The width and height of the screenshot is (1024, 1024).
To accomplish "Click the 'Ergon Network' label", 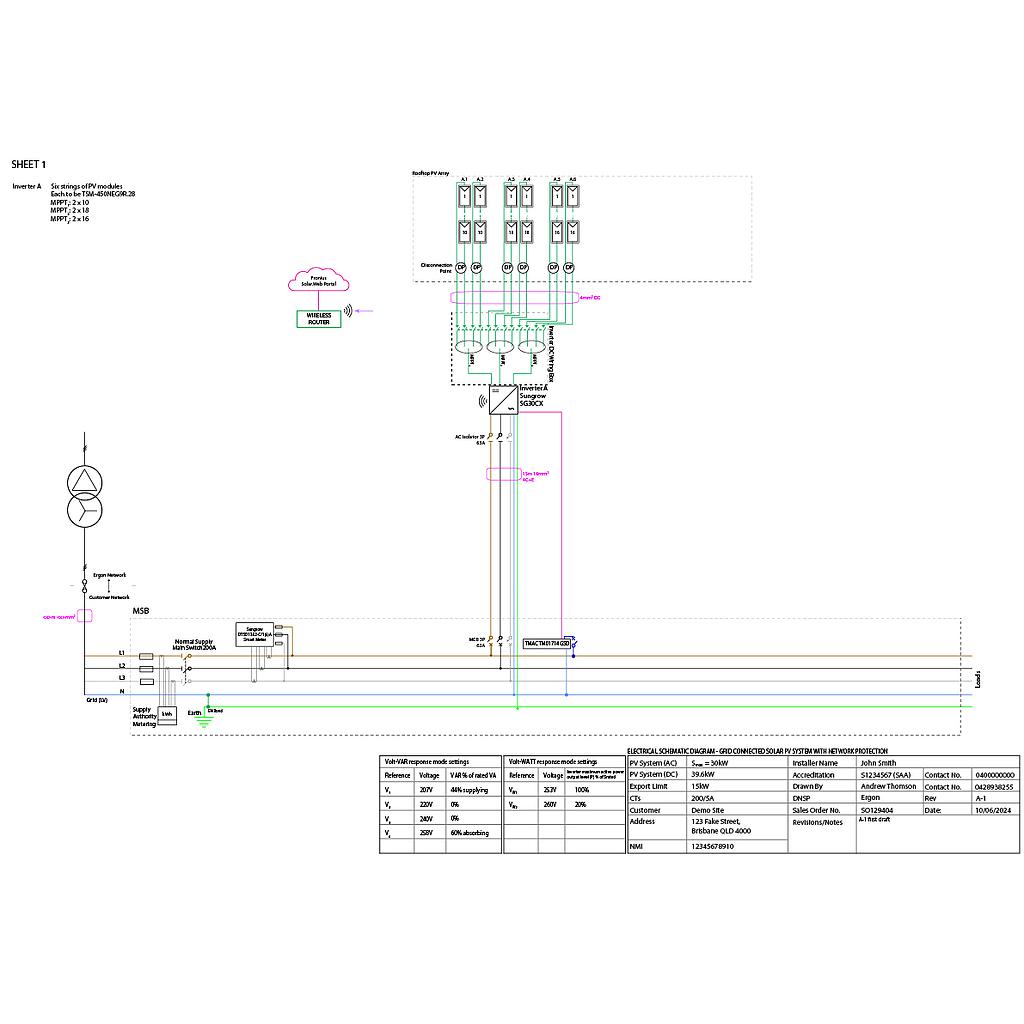I will coord(110,575).
